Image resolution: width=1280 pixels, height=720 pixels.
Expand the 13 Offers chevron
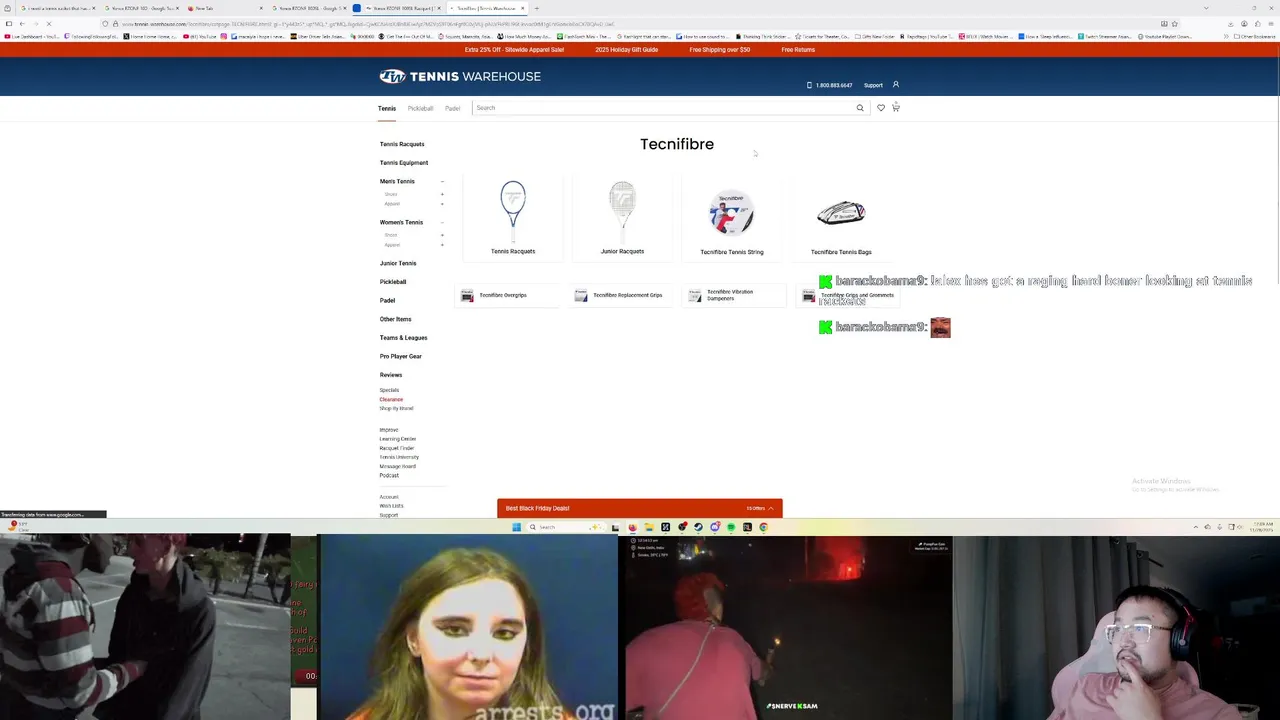(x=771, y=508)
